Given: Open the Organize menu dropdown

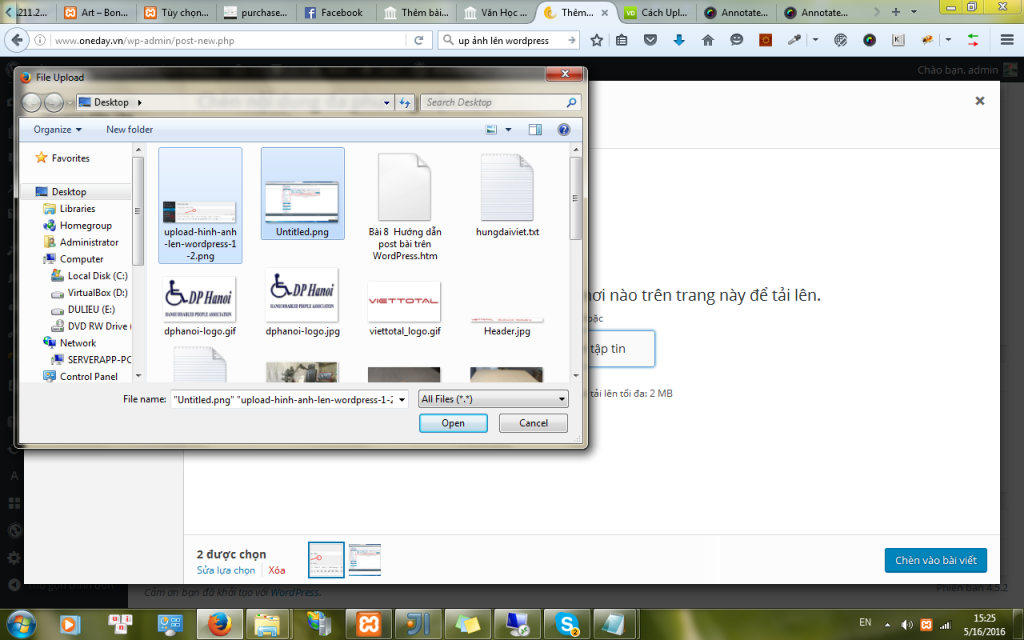Looking at the screenshot, I should 57,129.
